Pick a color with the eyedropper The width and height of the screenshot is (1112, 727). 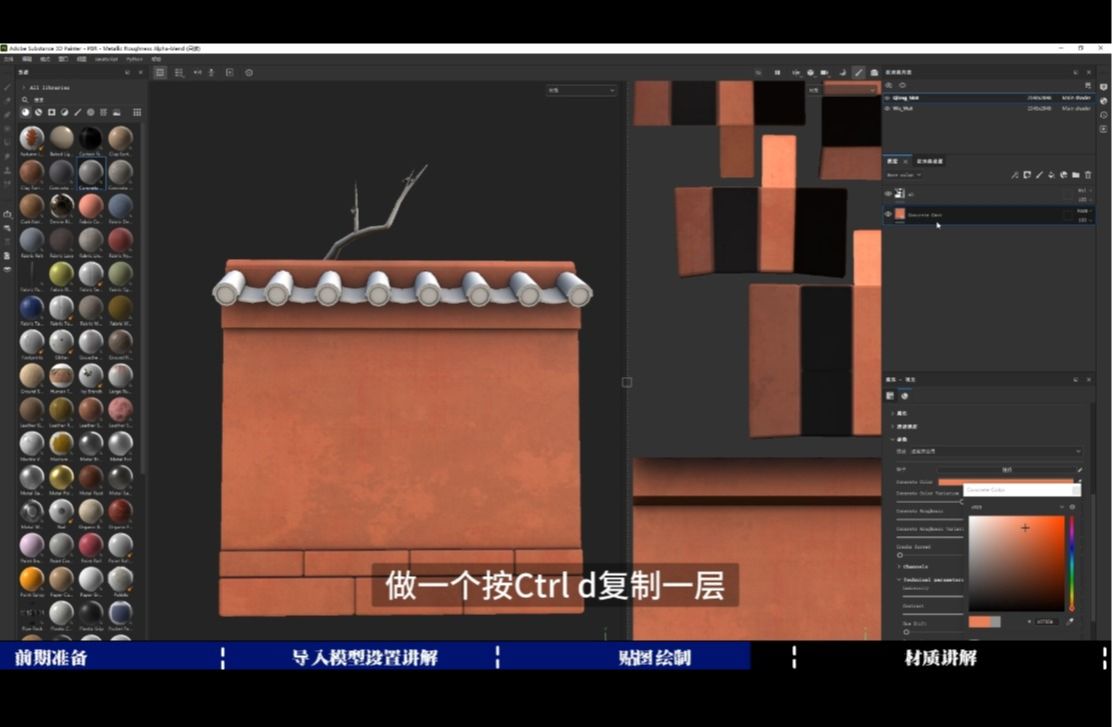(1069, 621)
